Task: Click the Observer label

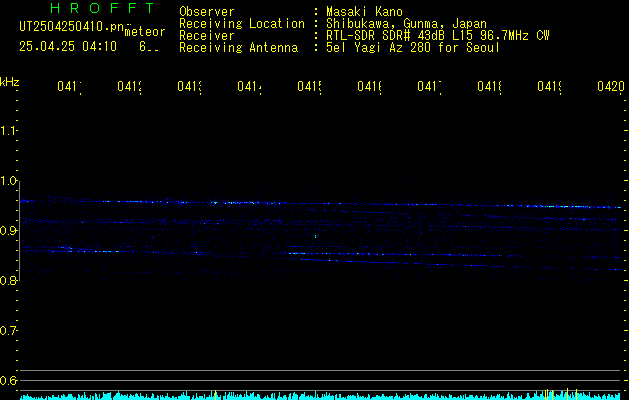Action: 207,12
